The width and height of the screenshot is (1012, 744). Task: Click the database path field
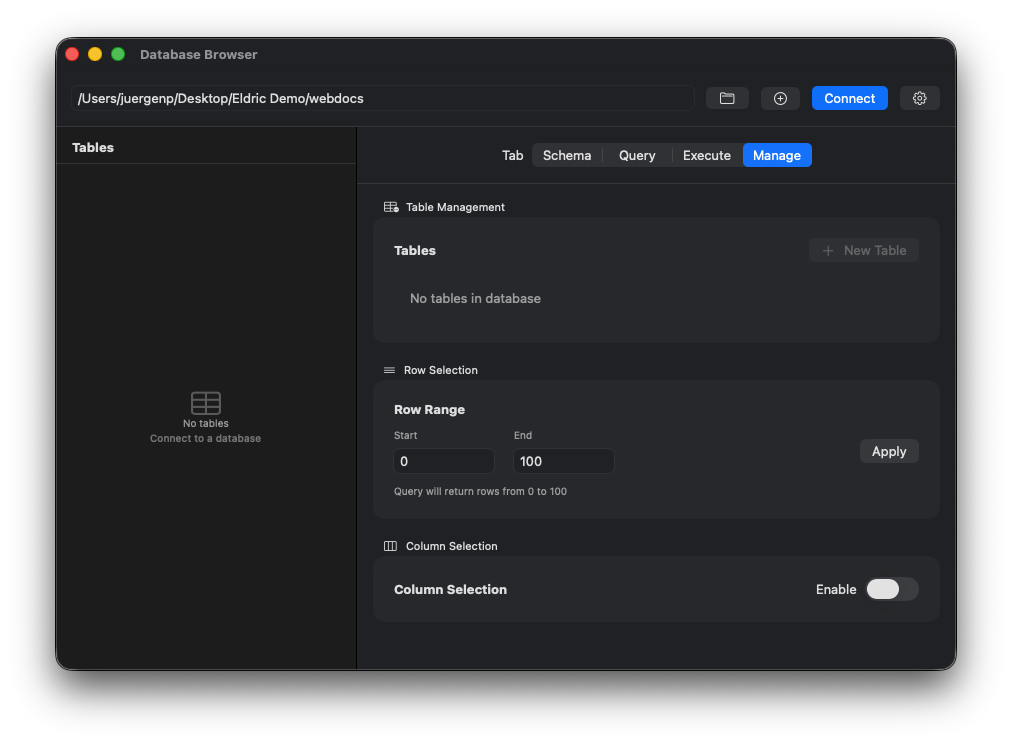point(384,98)
